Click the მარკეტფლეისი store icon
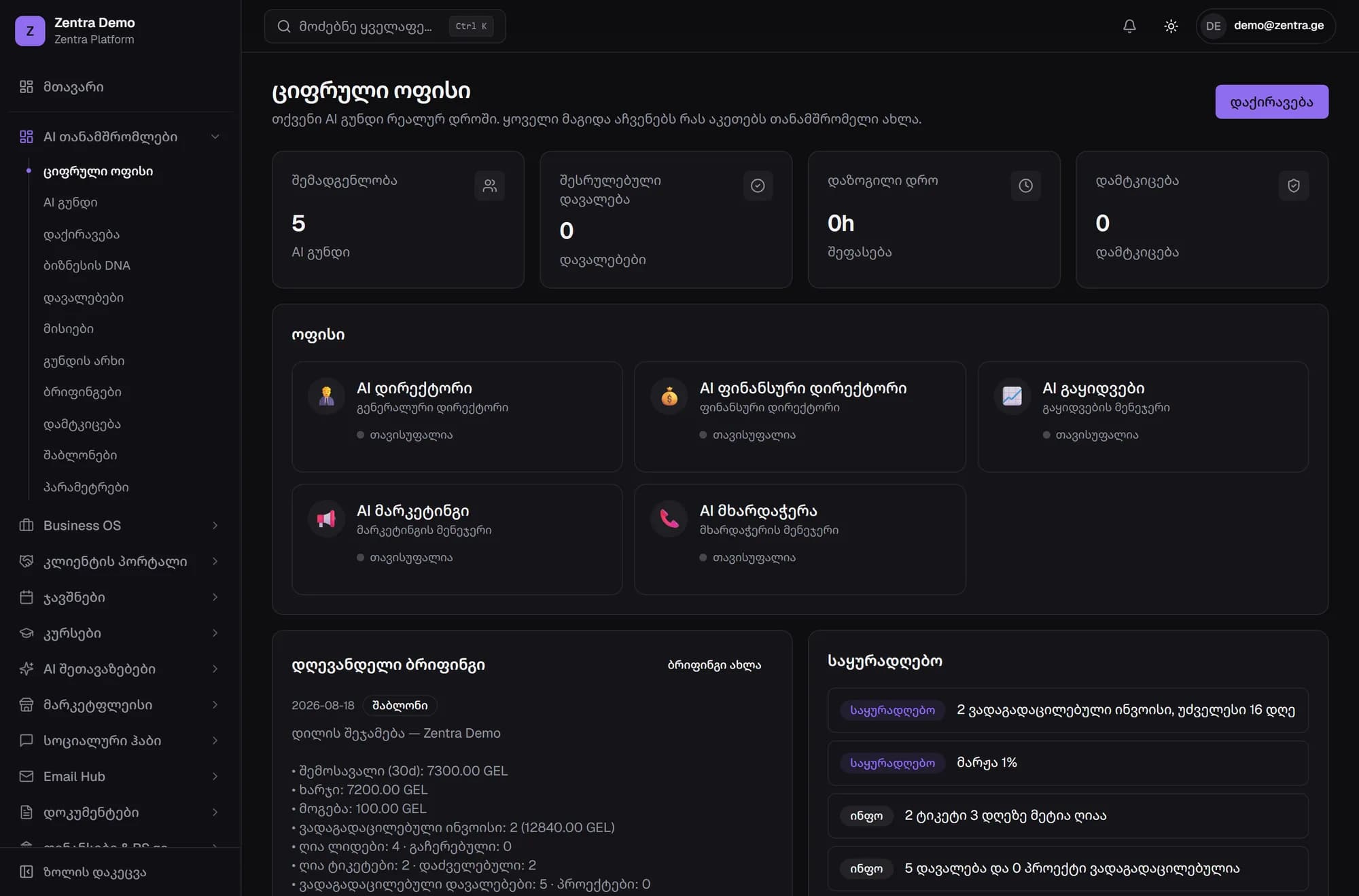This screenshot has width=1359, height=896. point(27,705)
